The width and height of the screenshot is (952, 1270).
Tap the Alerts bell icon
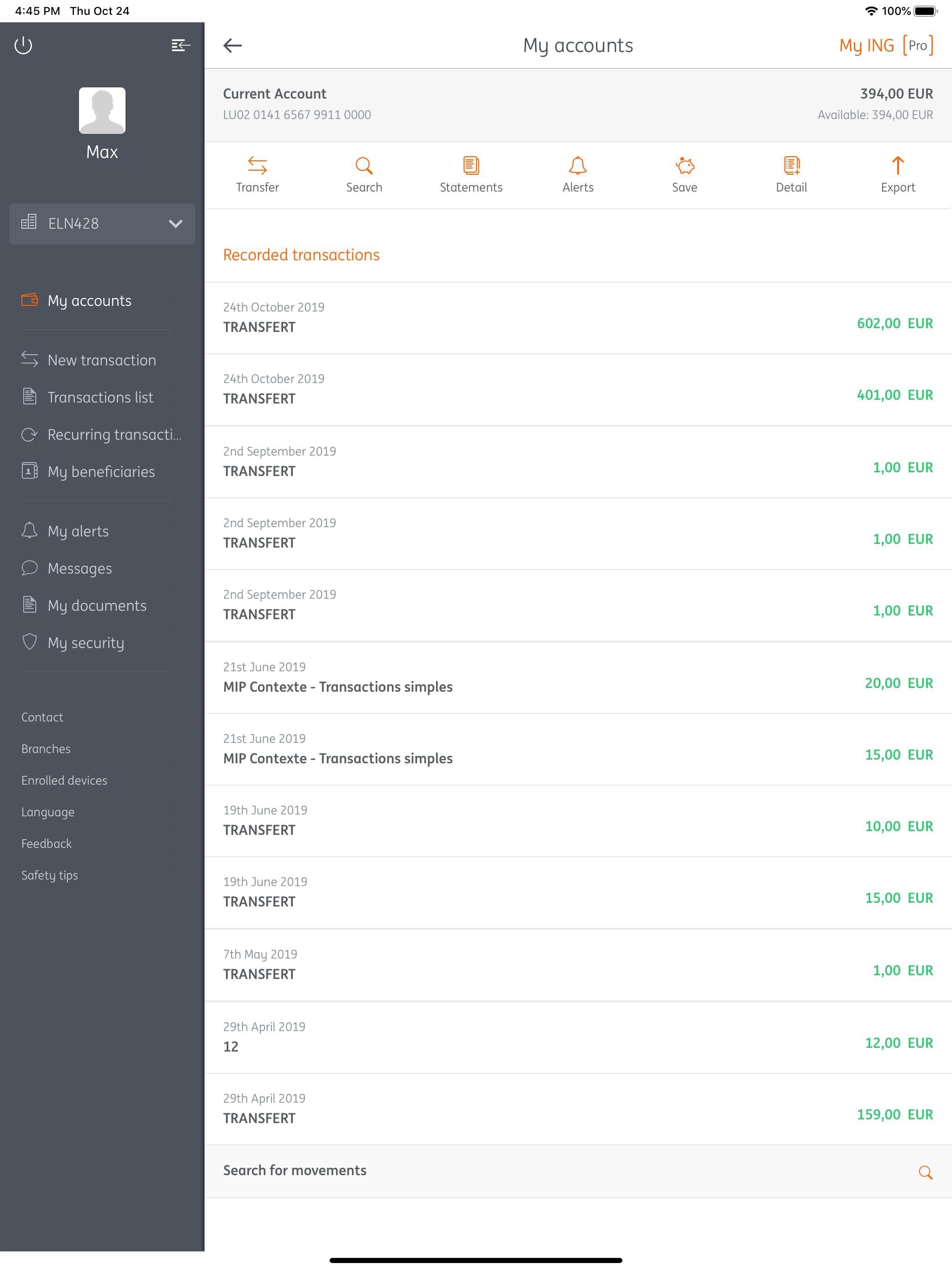[578, 165]
